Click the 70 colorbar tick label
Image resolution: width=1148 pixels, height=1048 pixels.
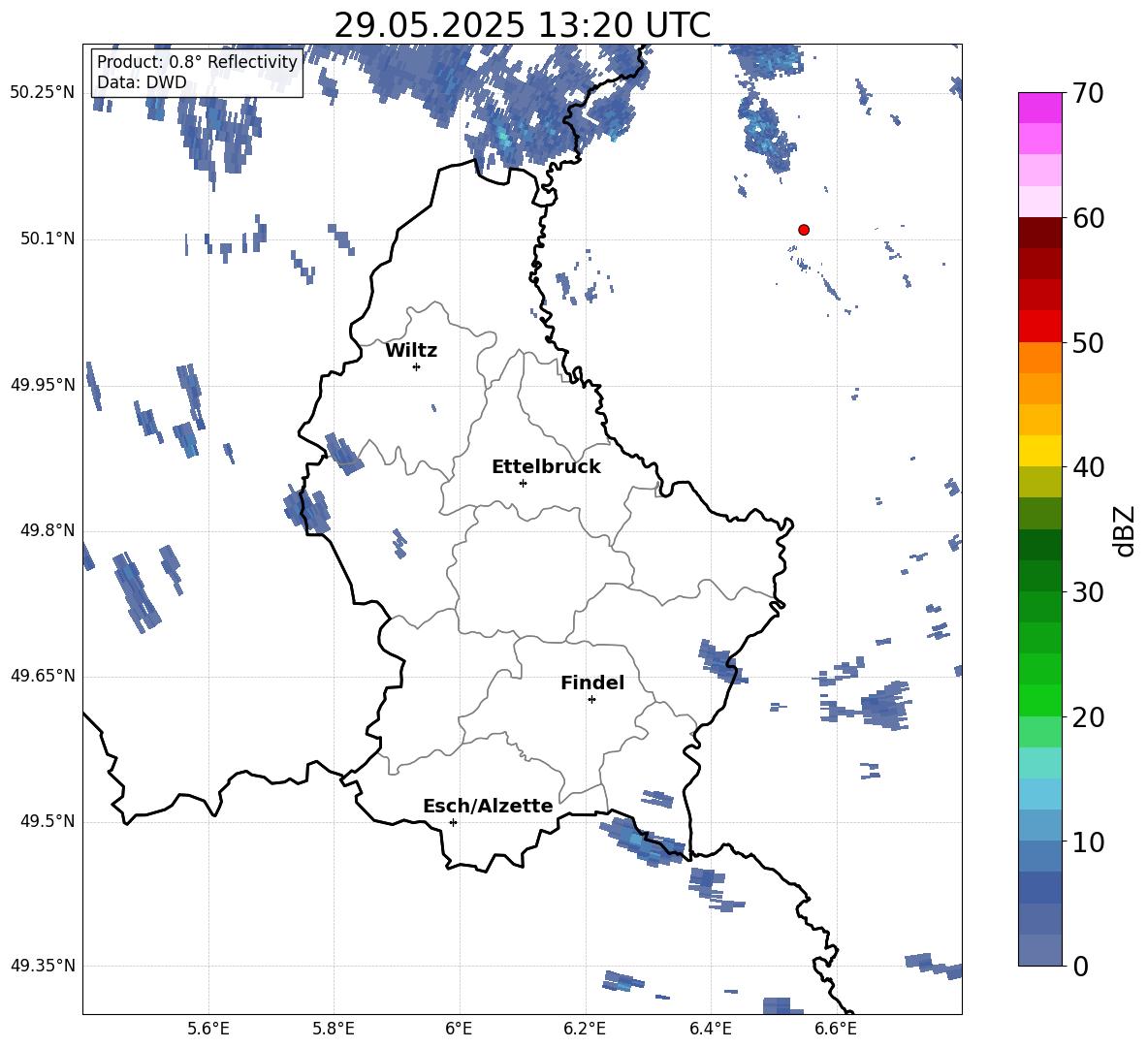click(1088, 94)
